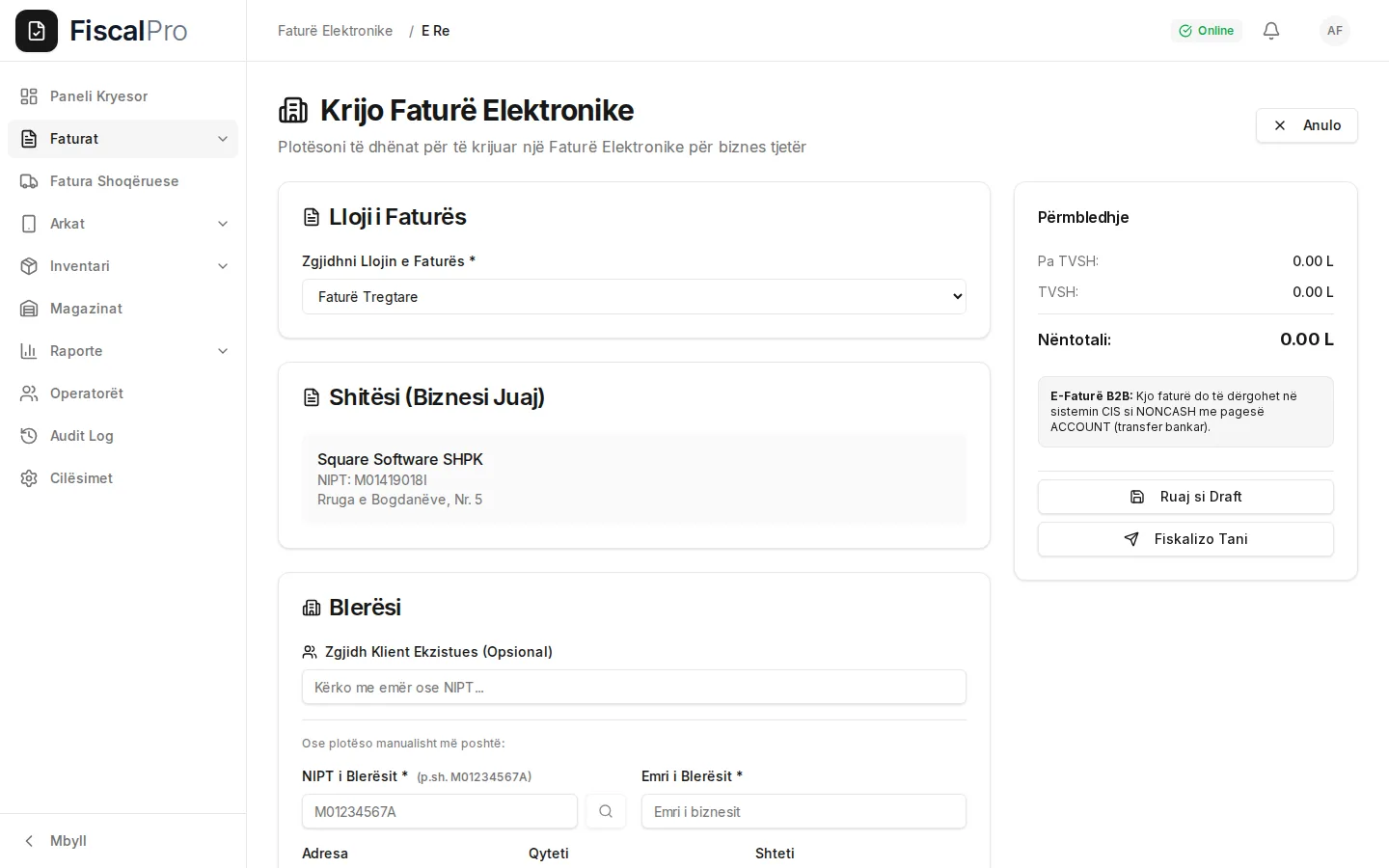
Task: Click the Përmbledhje panel heading
Action: (x=1083, y=217)
